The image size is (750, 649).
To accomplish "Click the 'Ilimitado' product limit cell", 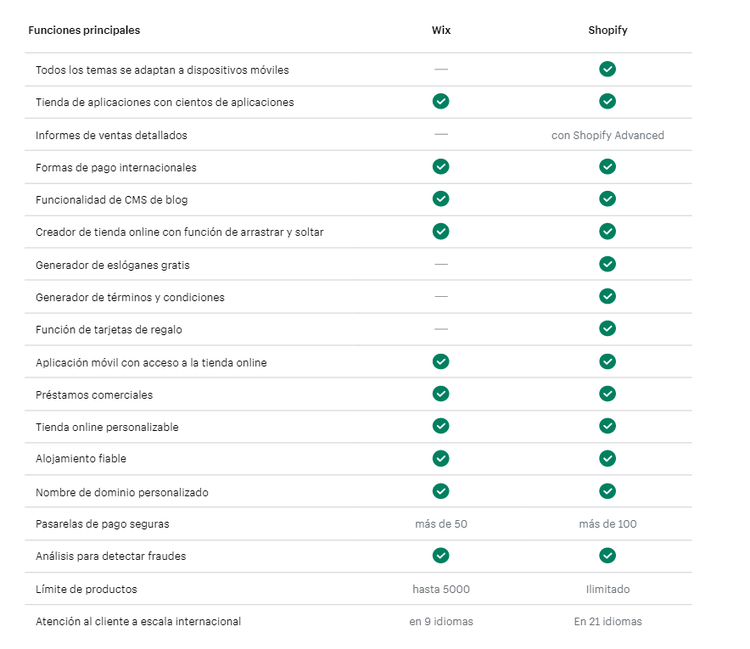I will [607, 589].
